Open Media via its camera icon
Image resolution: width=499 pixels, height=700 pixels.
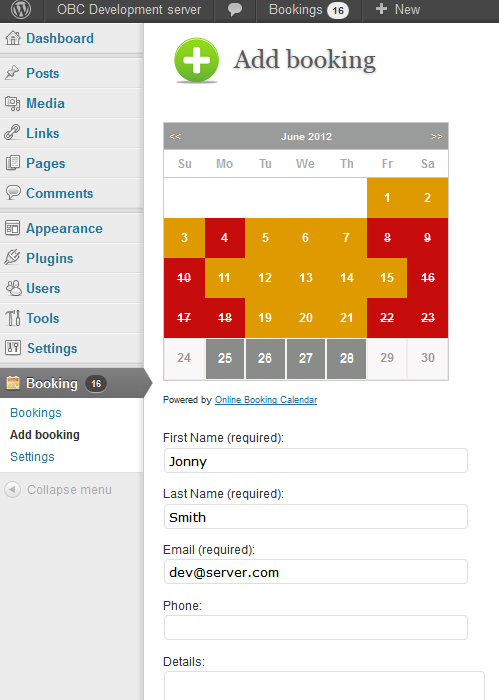[x=13, y=103]
